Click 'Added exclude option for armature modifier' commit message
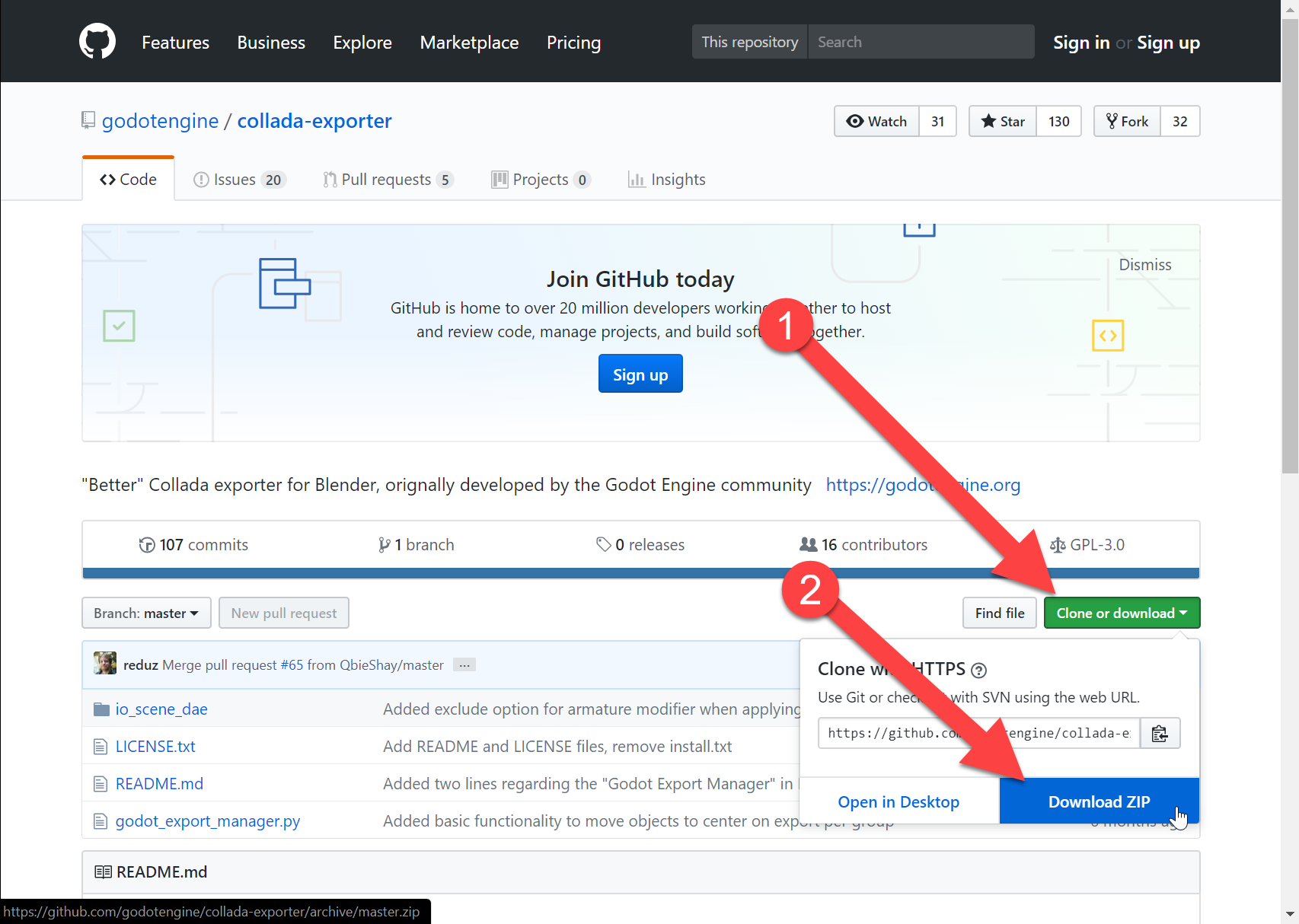The width and height of the screenshot is (1299, 924). pos(592,709)
